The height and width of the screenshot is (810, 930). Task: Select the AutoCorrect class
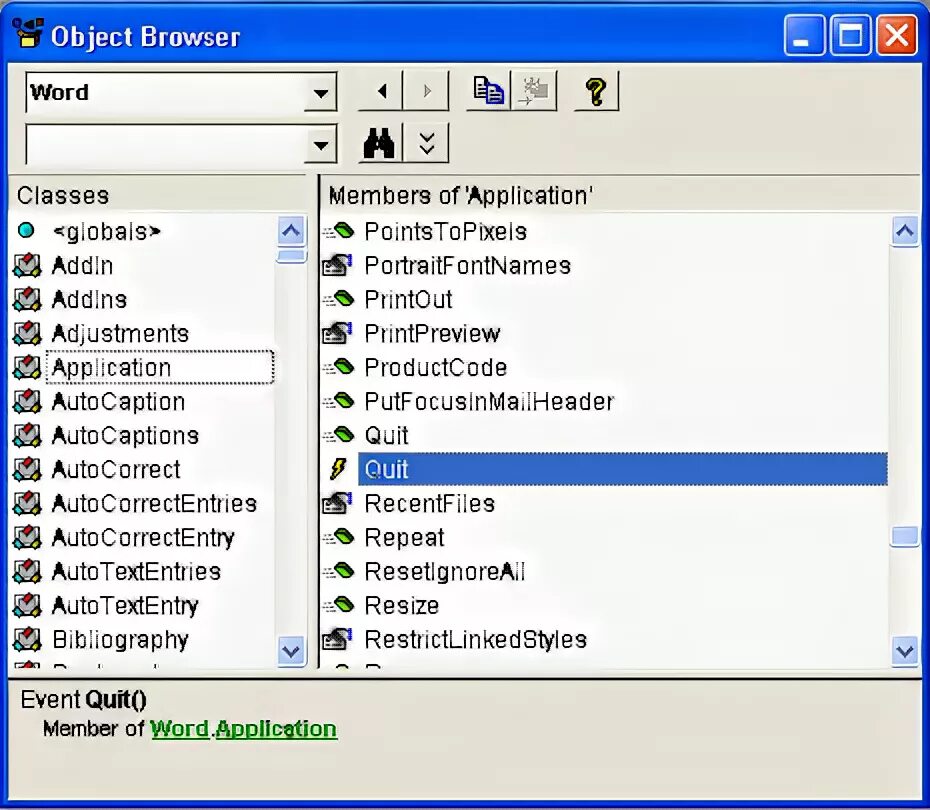(x=116, y=470)
